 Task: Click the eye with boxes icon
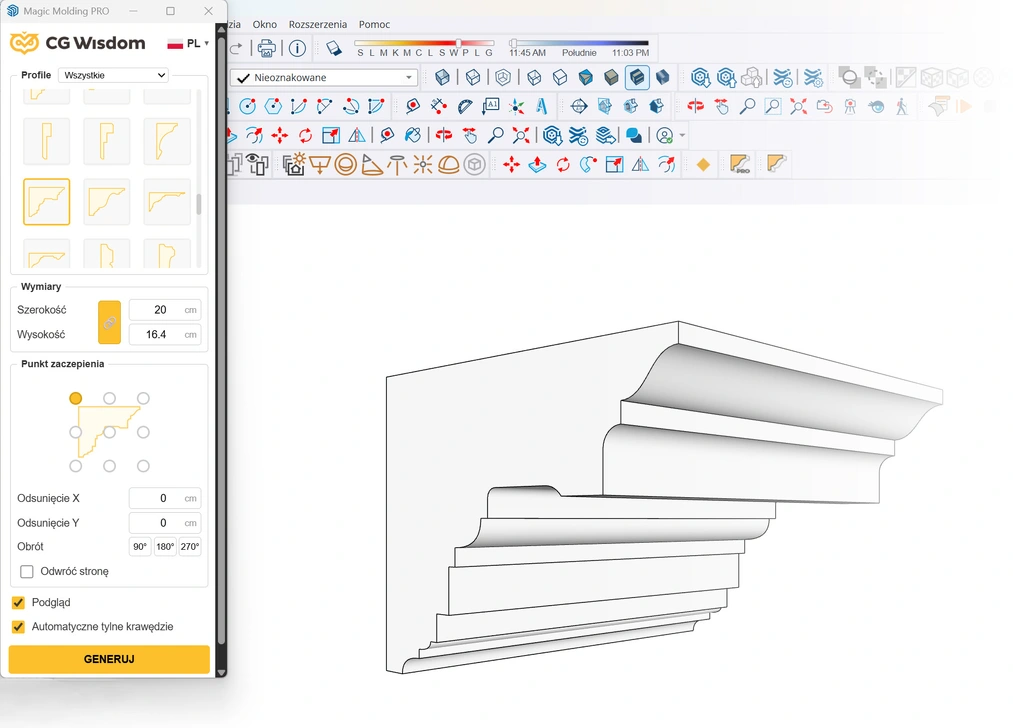257,165
